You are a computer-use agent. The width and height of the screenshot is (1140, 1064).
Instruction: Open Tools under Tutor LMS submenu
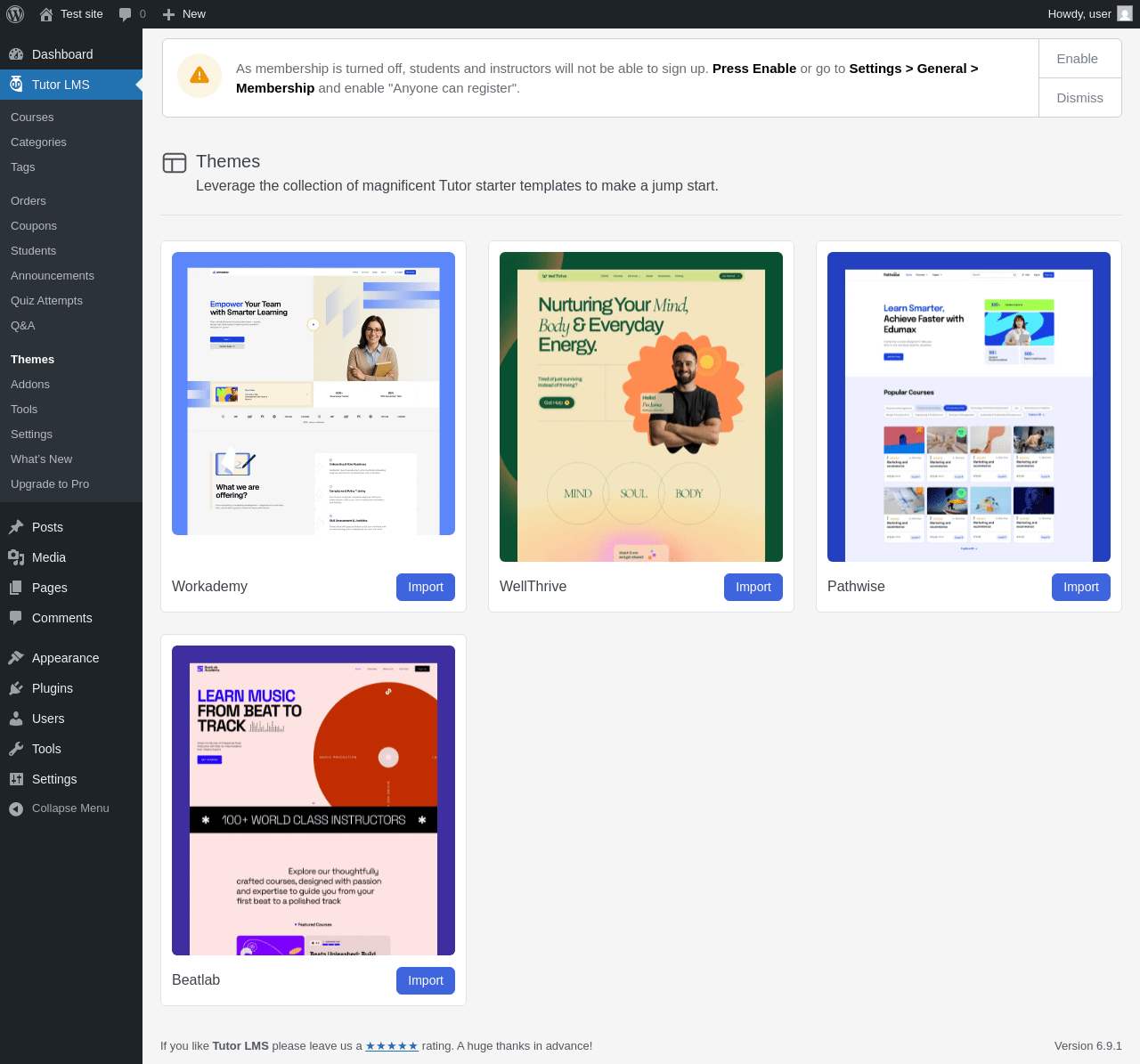(24, 410)
